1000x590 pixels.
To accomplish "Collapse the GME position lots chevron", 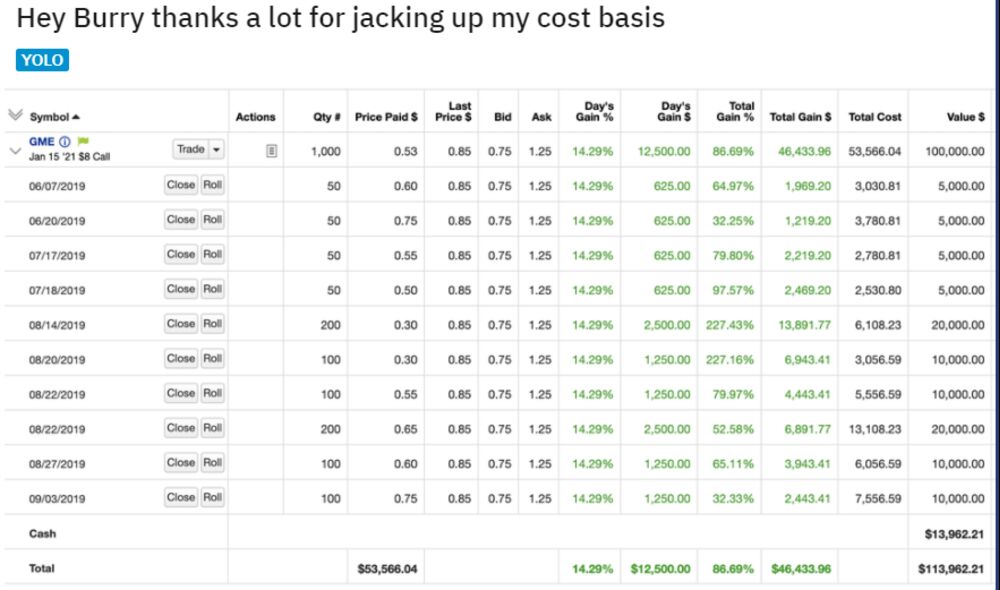I will point(15,151).
